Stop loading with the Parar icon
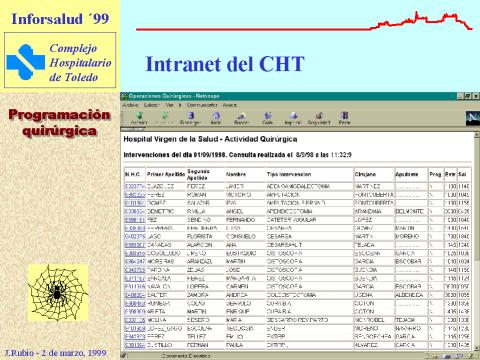The height and width of the screenshot is (360, 480). pos(344,118)
